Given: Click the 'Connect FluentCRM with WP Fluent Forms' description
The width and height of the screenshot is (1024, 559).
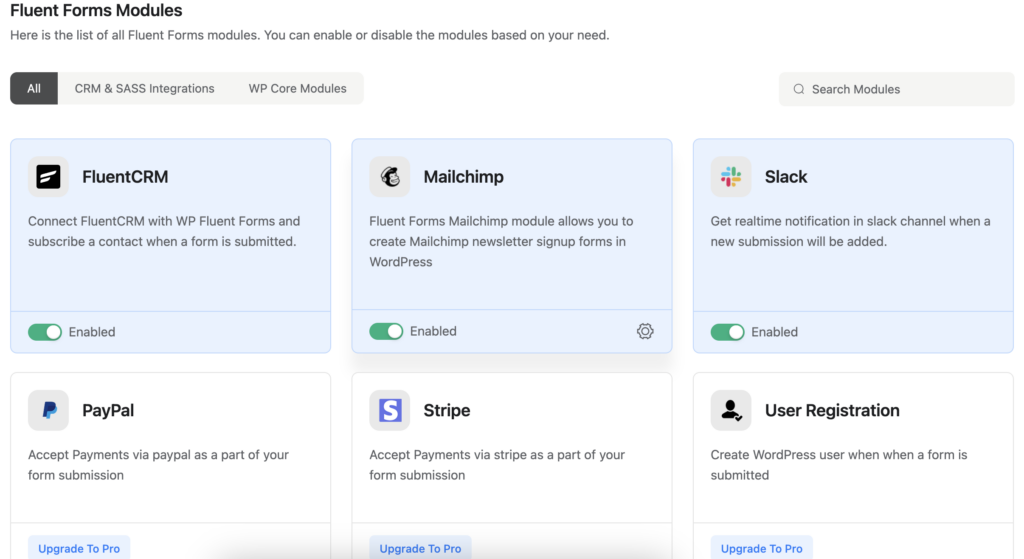Looking at the screenshot, I should 164,231.
